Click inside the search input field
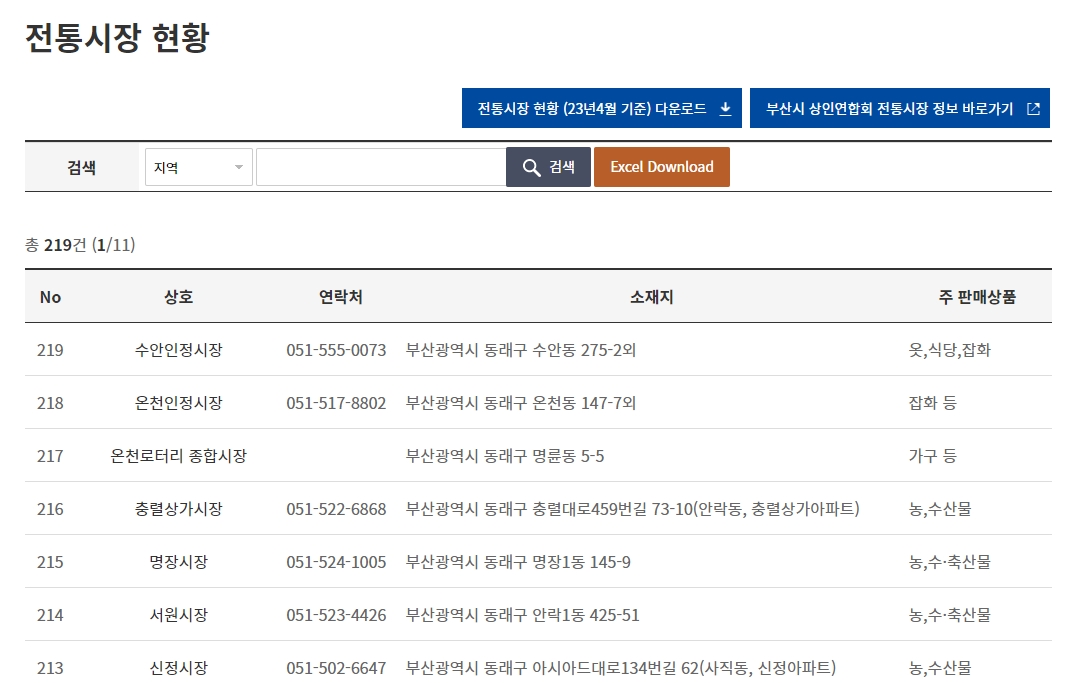Screen dimensions: 1090x683 [x=380, y=166]
